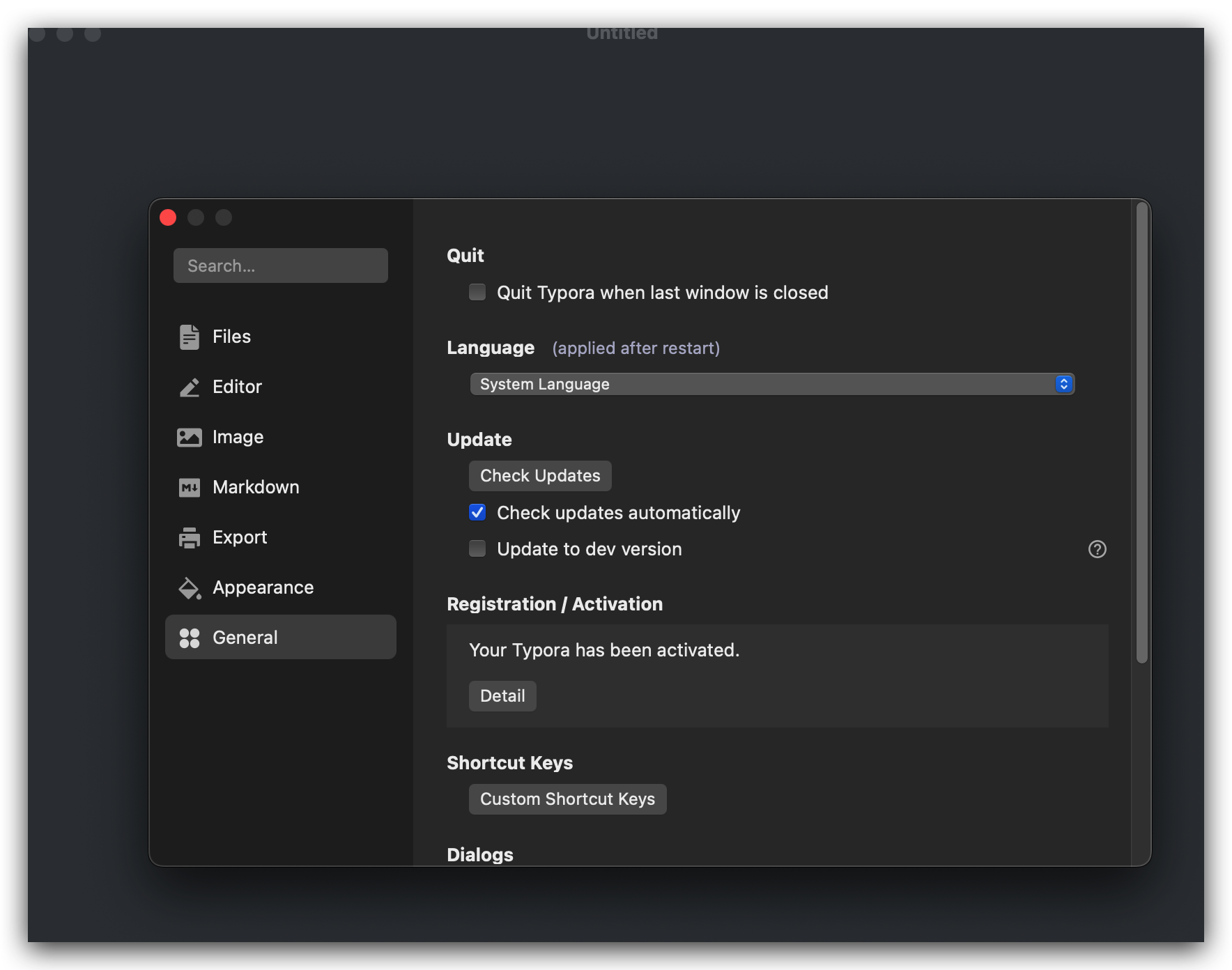Screen dimensions: 1232x970
Task: View activation Detail button
Action: pyautogui.click(x=502, y=695)
